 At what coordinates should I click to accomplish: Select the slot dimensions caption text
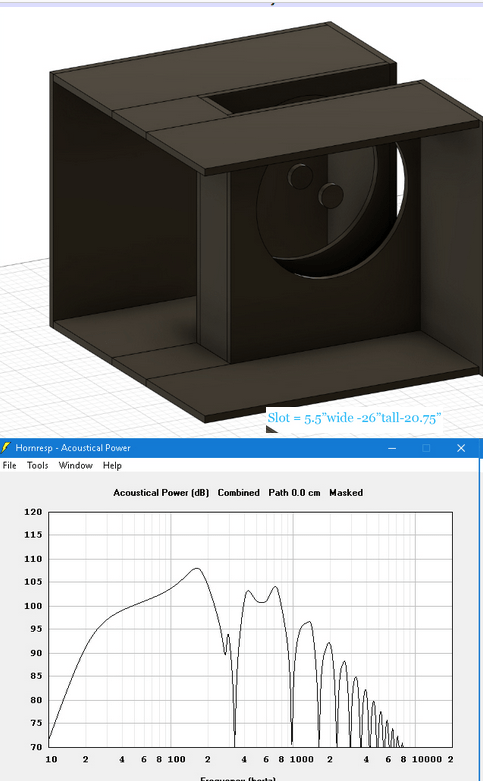354,417
